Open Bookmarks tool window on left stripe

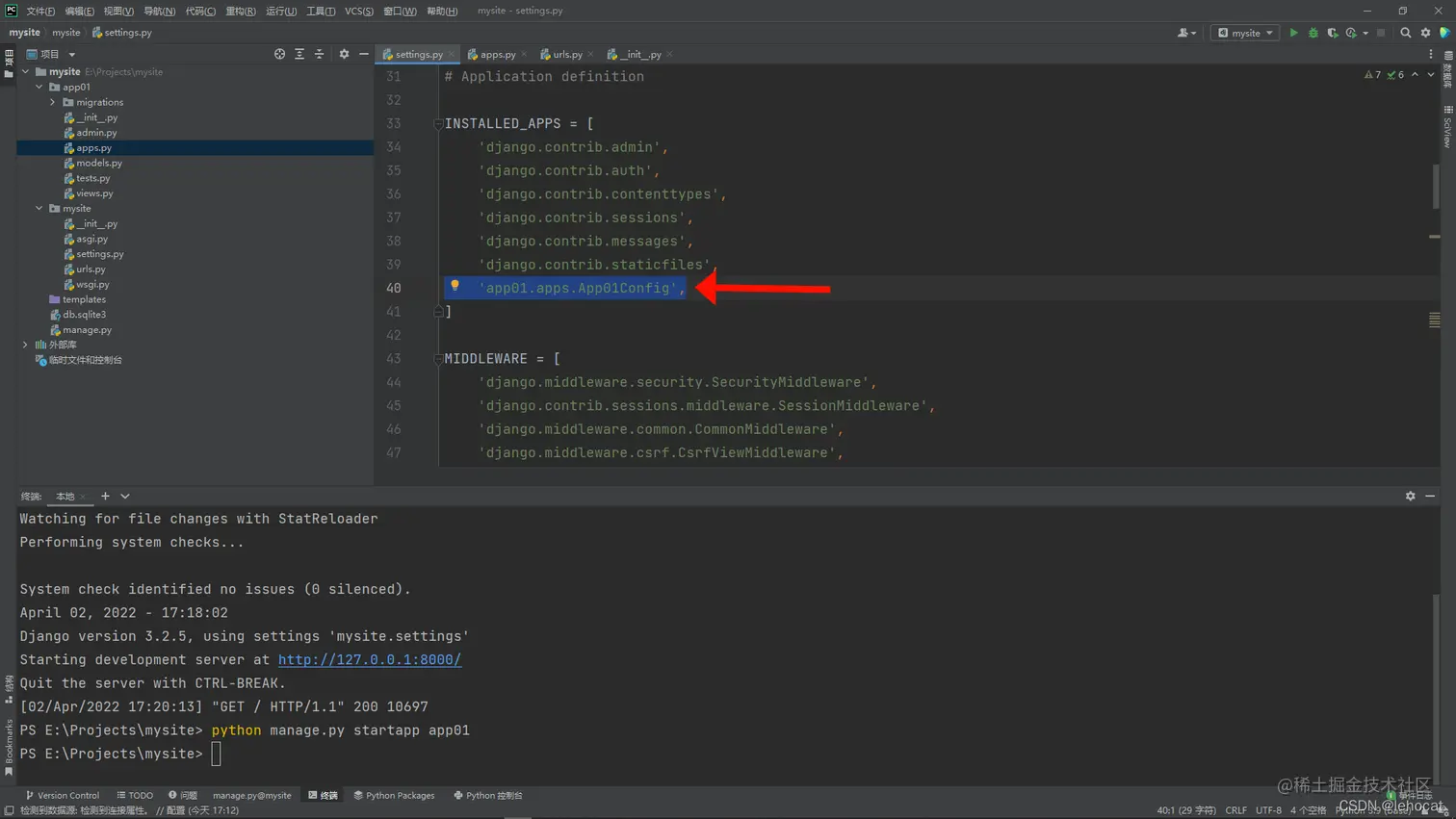tap(9, 747)
